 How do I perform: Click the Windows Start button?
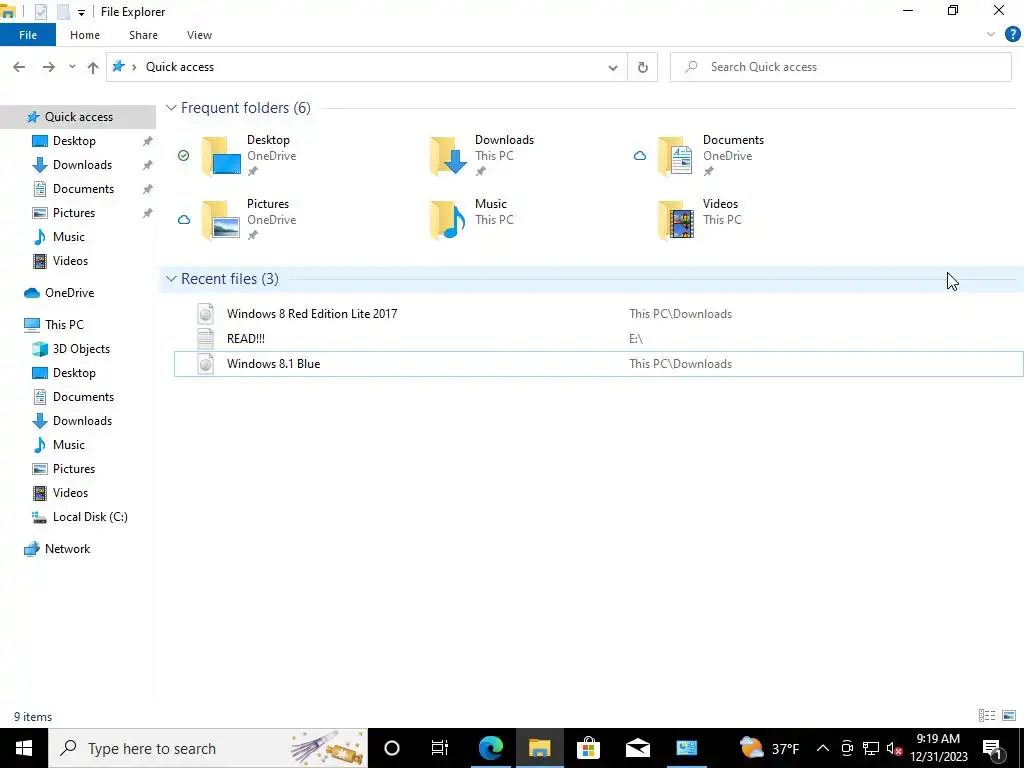[24, 748]
